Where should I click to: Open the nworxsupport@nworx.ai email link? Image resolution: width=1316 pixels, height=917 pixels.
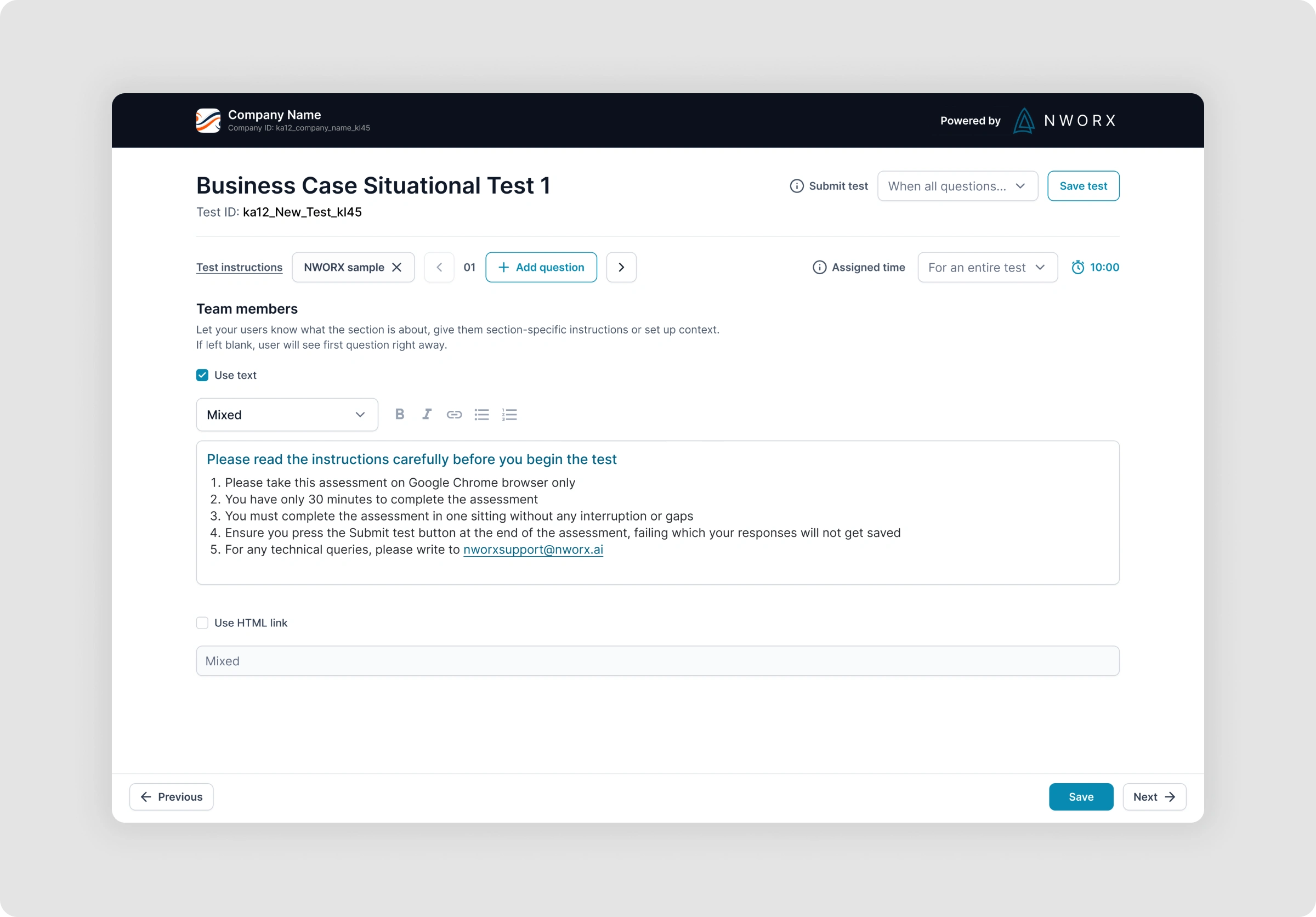(x=532, y=549)
